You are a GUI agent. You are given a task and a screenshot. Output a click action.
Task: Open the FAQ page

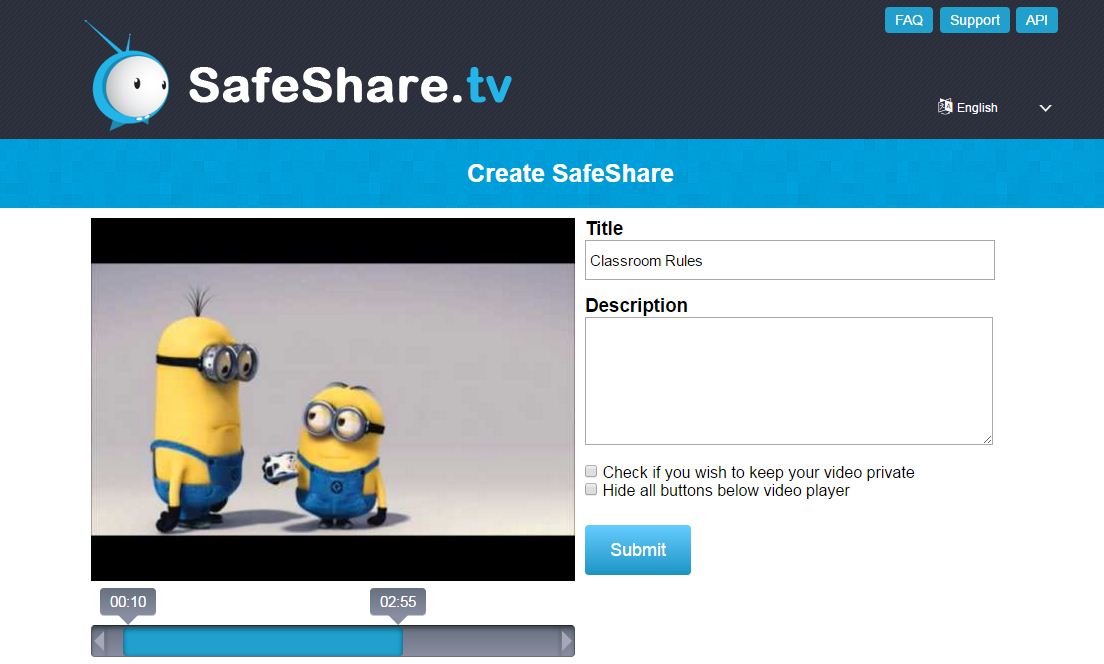point(908,20)
